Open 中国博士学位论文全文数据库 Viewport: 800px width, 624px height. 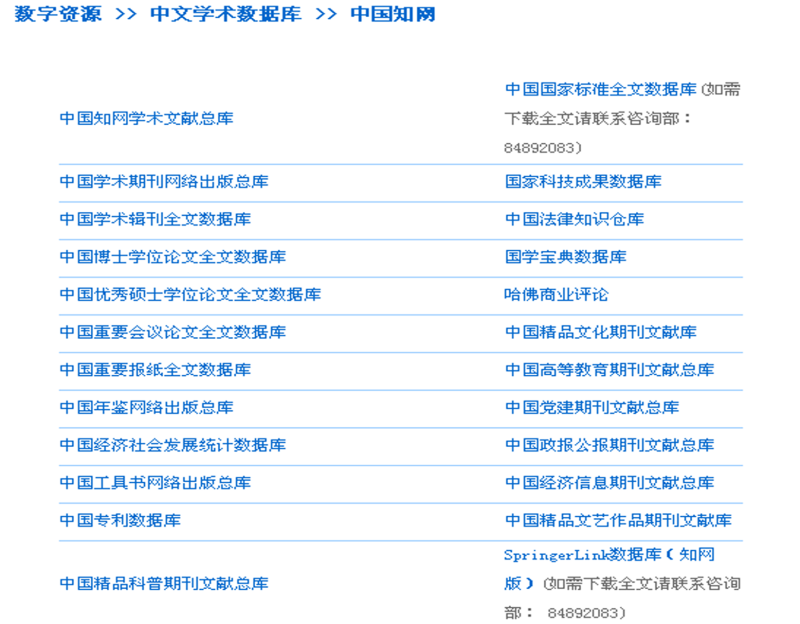(173, 257)
